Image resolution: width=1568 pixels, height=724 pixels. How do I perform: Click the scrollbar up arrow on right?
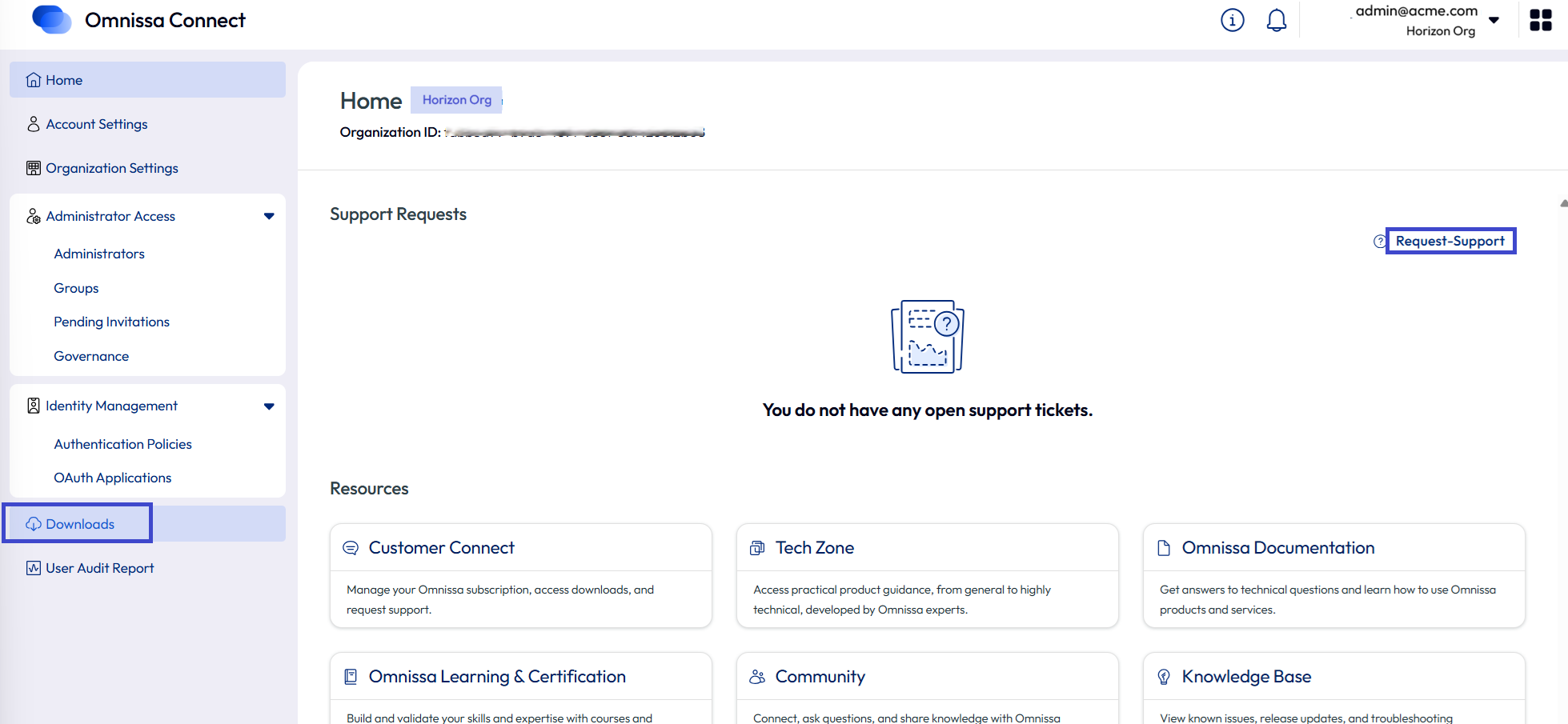1563,203
